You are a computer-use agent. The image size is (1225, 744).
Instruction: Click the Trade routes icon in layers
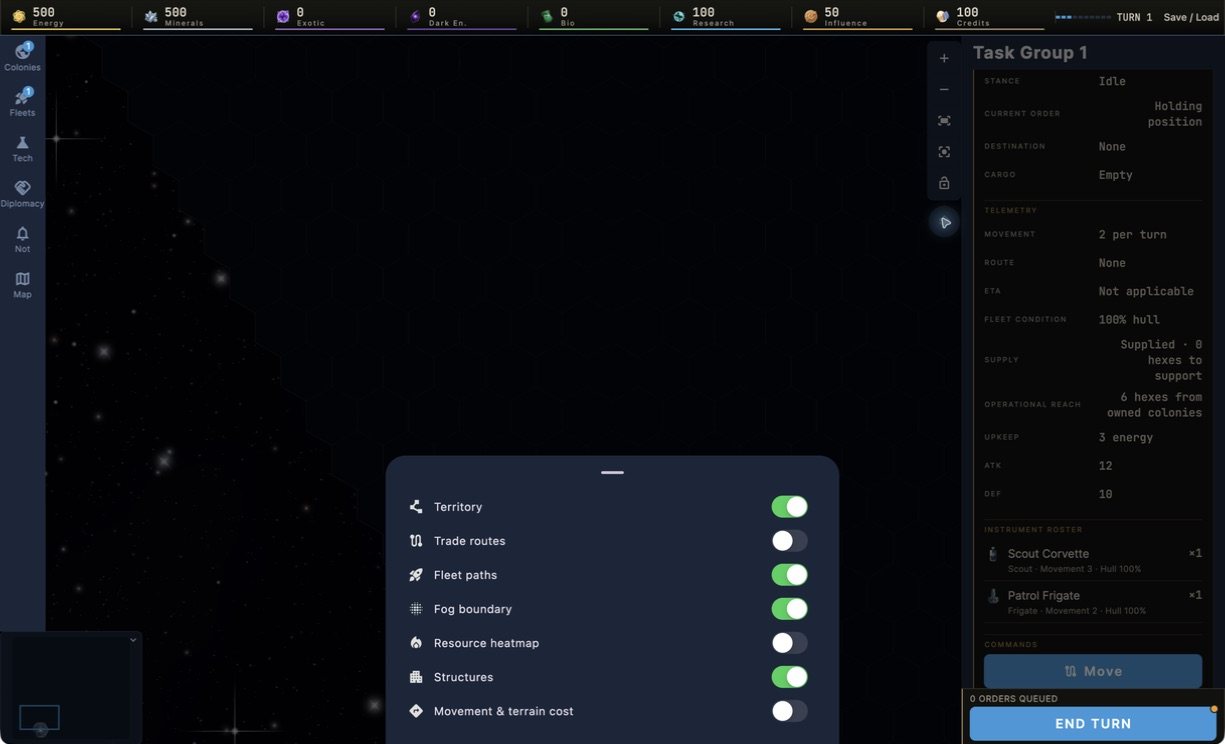click(x=416, y=541)
